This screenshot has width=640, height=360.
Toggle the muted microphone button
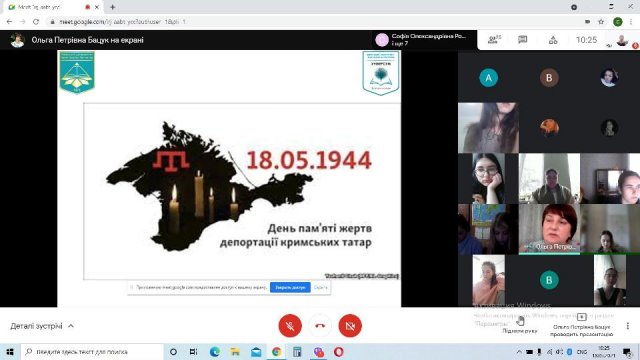click(x=290, y=326)
